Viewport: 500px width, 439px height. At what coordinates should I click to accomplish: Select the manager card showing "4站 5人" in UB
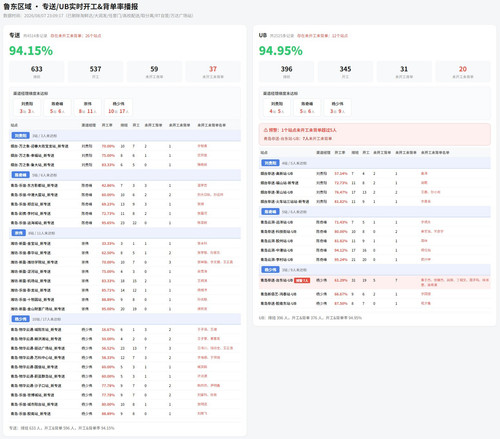click(x=277, y=108)
